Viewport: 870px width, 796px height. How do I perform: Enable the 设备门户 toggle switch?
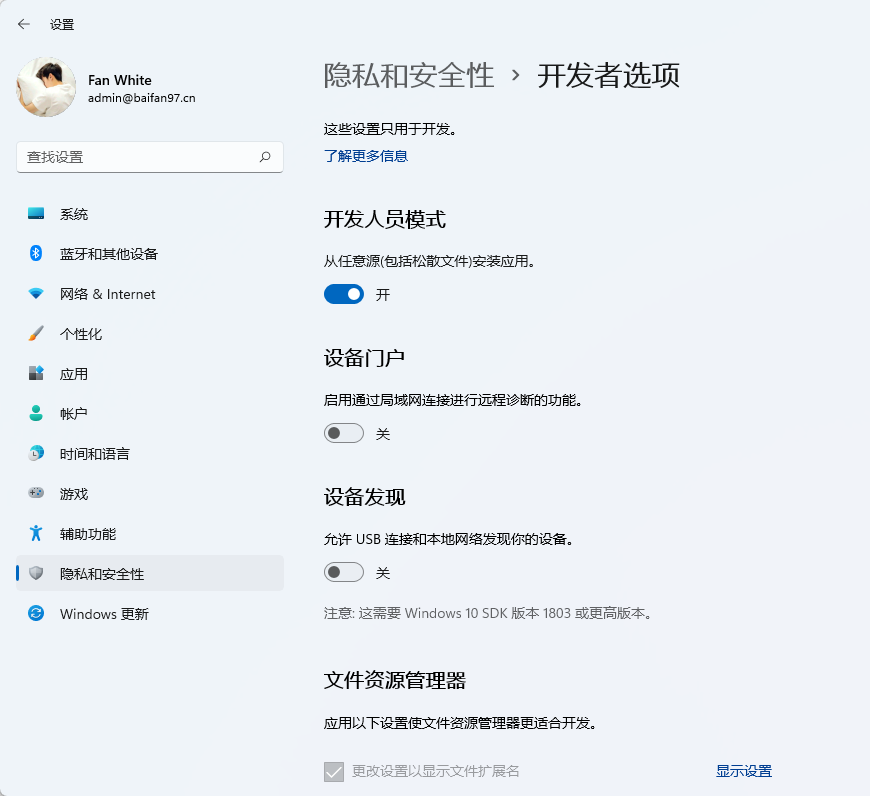pos(343,434)
